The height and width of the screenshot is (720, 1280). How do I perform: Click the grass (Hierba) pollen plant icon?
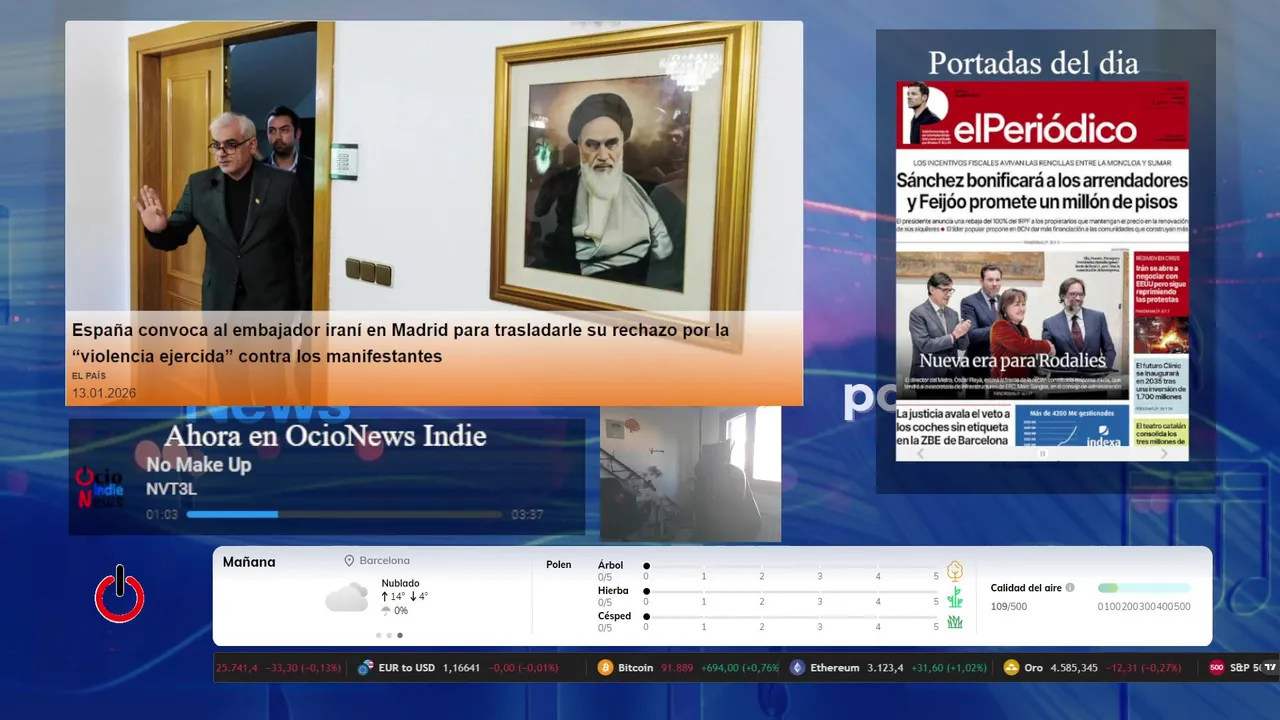click(955, 597)
